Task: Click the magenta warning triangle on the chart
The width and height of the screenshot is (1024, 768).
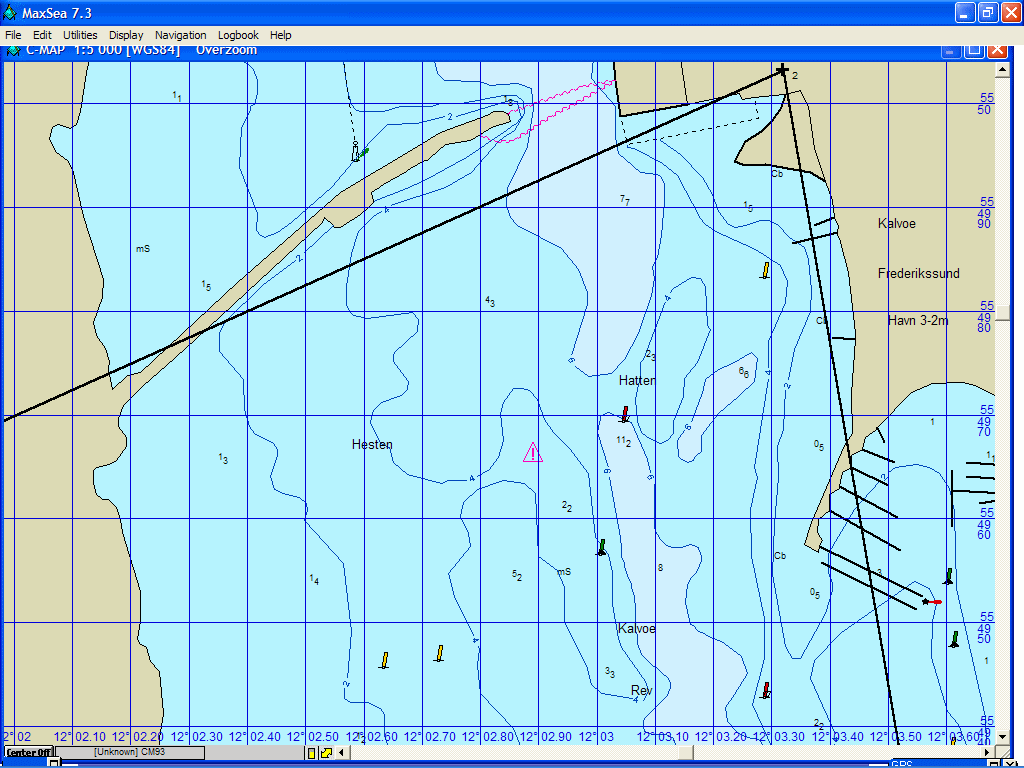Action: coord(533,453)
